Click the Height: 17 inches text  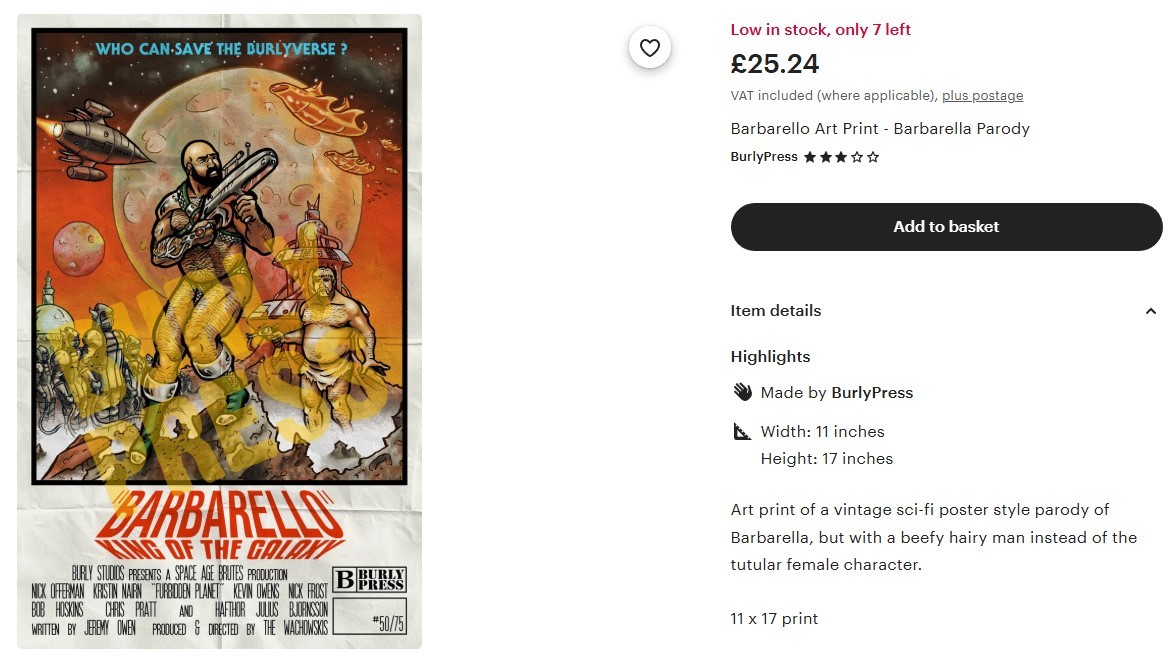click(826, 459)
